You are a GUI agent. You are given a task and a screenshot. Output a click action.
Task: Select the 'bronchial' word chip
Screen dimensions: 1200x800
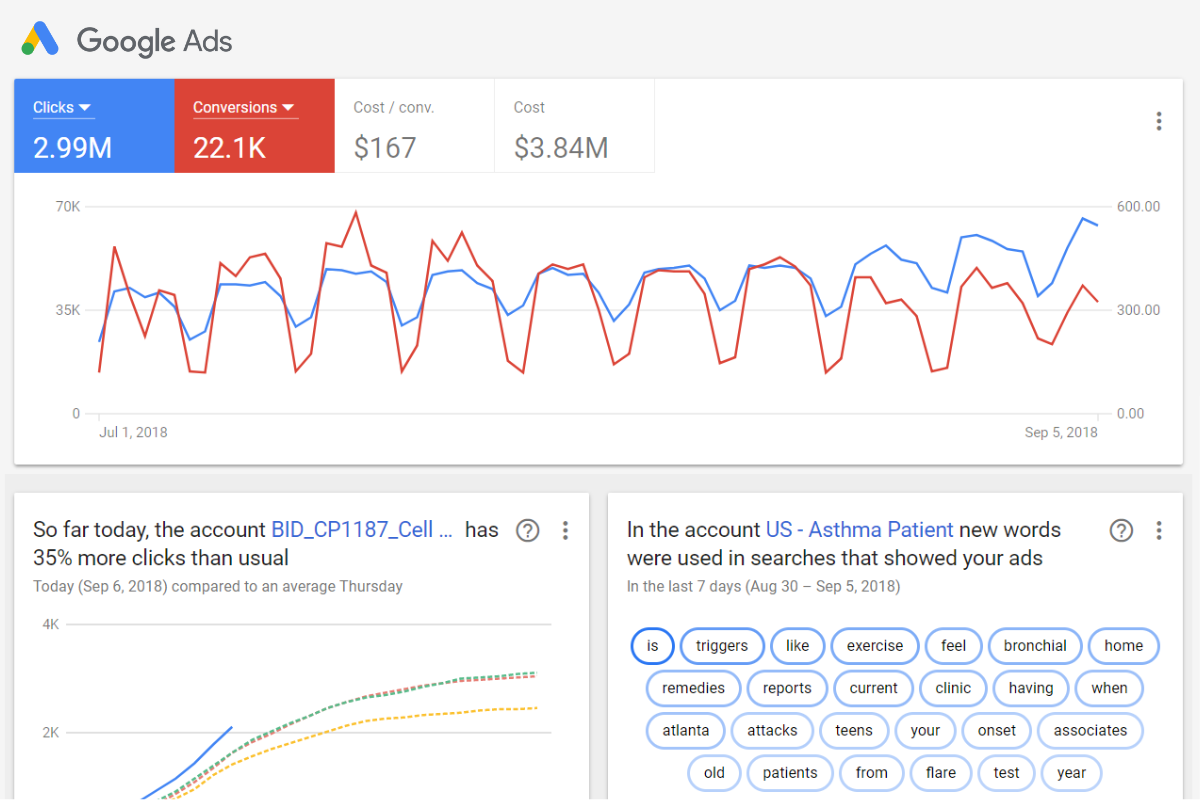point(1035,646)
